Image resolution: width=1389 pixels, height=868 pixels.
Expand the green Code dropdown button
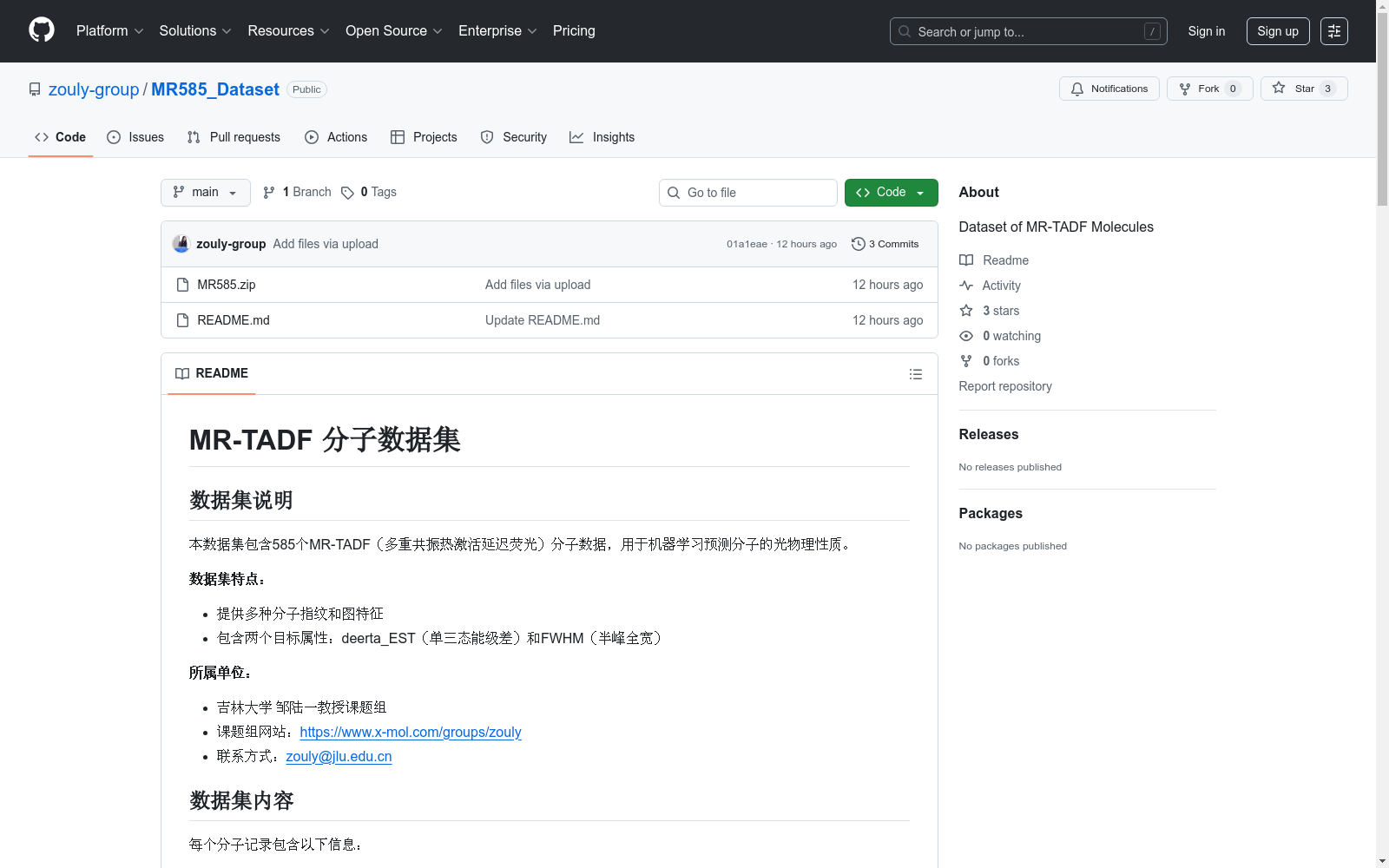[x=891, y=193]
